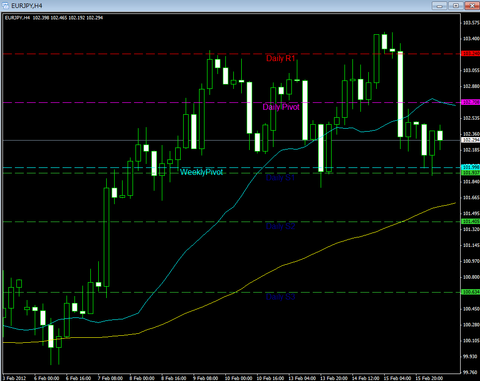Click the magenta 102.706 price tag
Image resolution: width=480 pixels, height=381 pixels.
pyautogui.click(x=471, y=102)
